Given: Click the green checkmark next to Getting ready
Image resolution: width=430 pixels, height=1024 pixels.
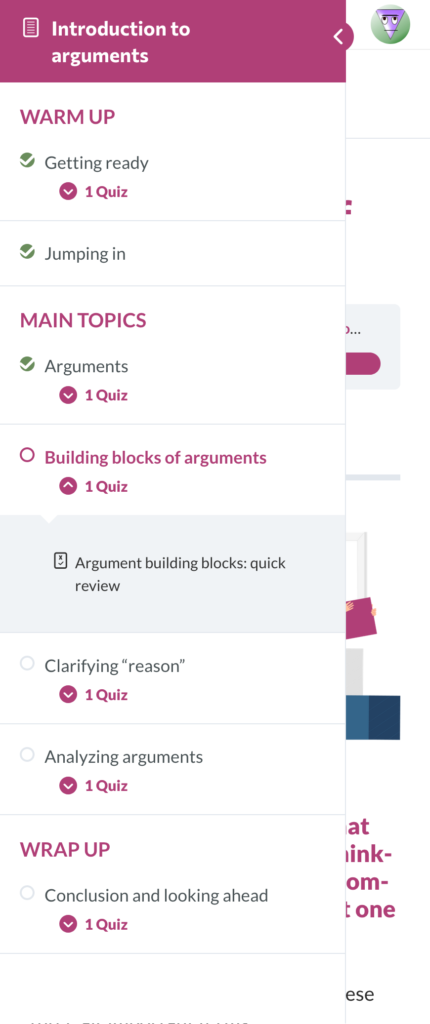Looking at the screenshot, I should 27,160.
